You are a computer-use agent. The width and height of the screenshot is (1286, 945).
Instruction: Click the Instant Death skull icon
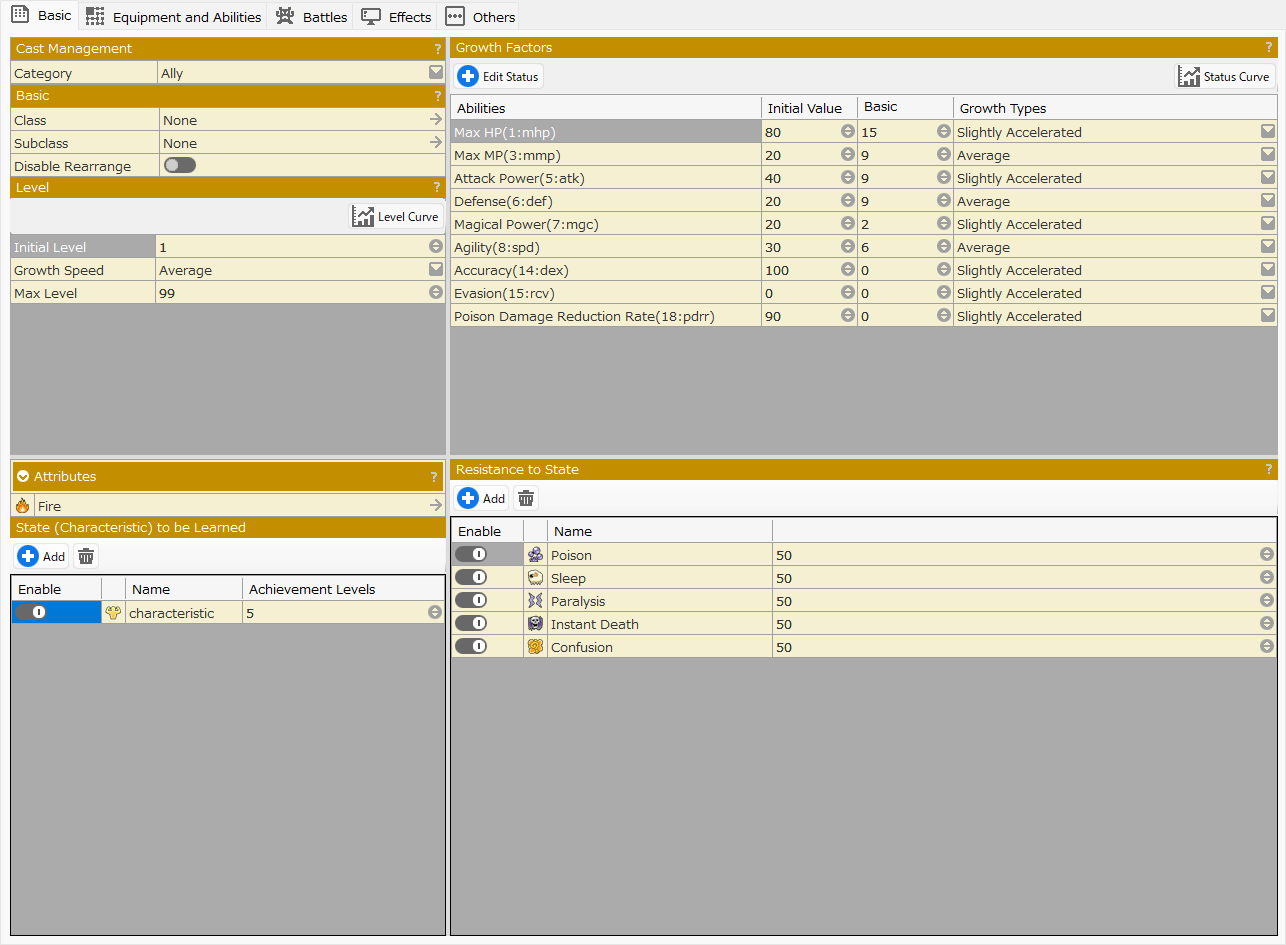coord(535,624)
